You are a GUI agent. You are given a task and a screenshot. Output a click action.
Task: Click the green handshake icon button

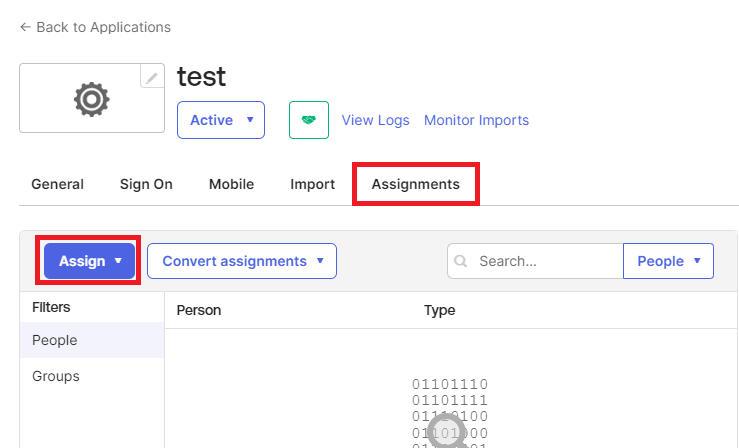[x=309, y=120]
